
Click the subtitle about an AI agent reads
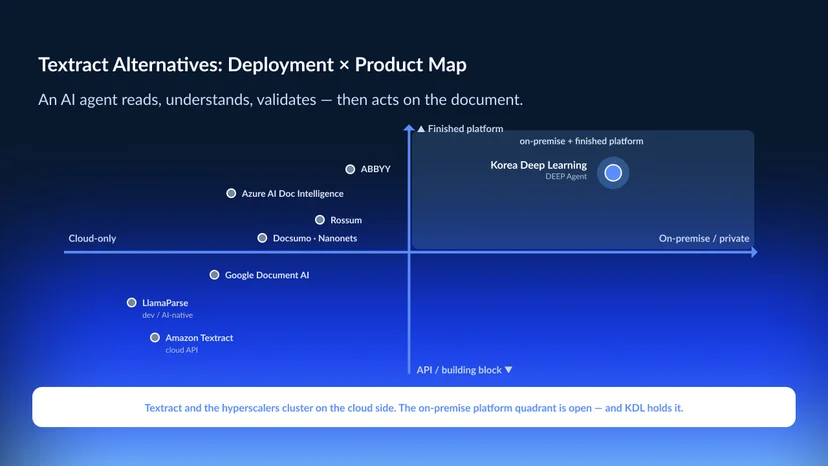coord(280,99)
